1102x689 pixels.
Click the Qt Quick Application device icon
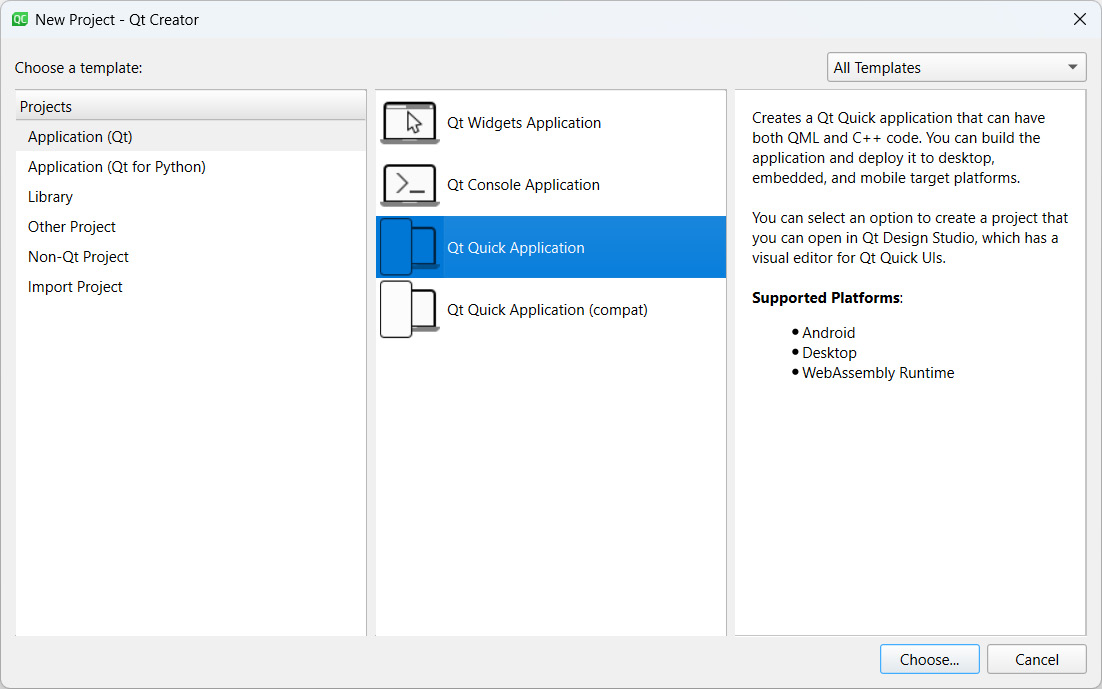(410, 247)
